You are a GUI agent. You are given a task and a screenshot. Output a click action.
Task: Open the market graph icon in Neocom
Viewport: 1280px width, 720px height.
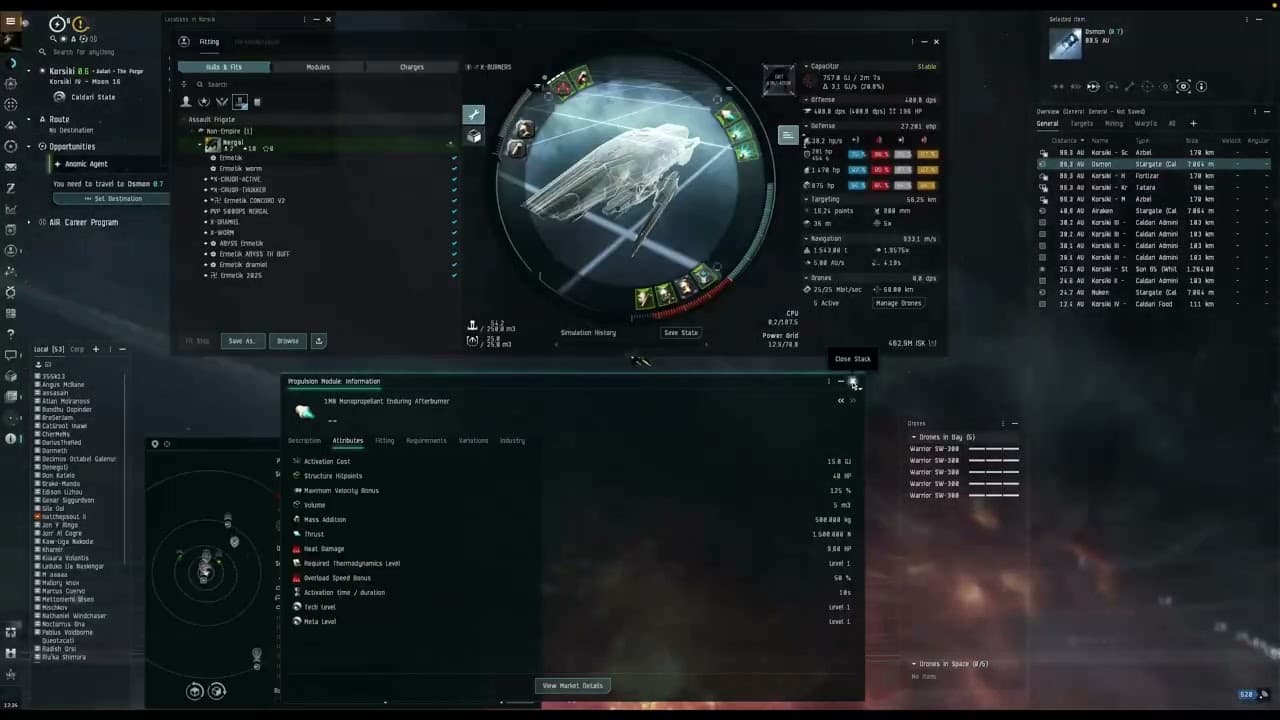10,209
